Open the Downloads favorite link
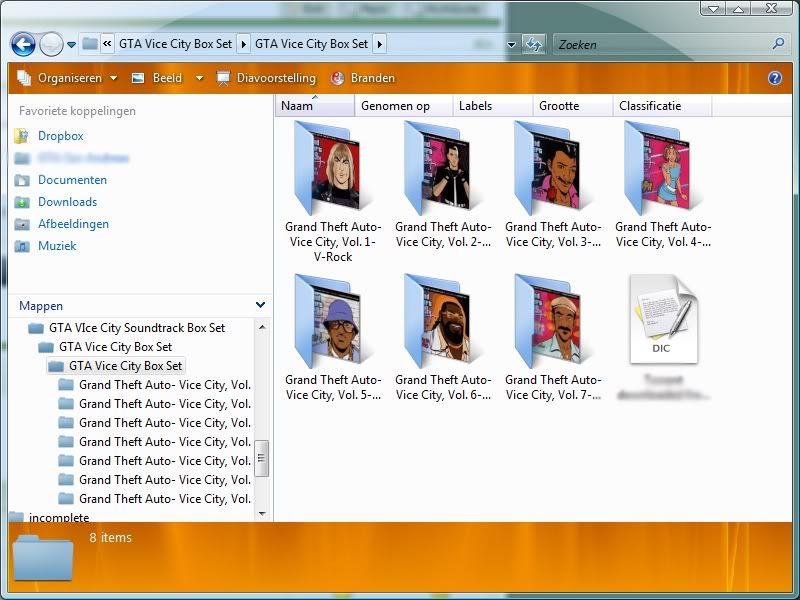The height and width of the screenshot is (600, 800). [67, 202]
